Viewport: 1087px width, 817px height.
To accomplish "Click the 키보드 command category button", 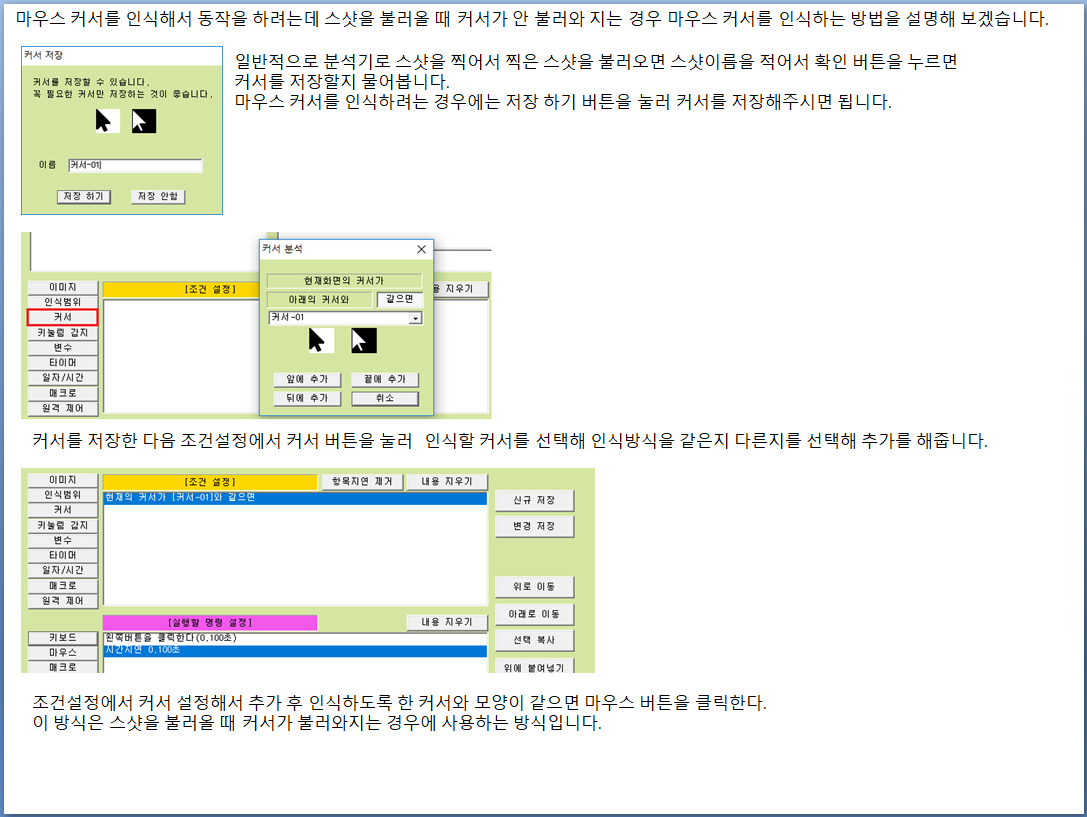I will tap(62, 637).
